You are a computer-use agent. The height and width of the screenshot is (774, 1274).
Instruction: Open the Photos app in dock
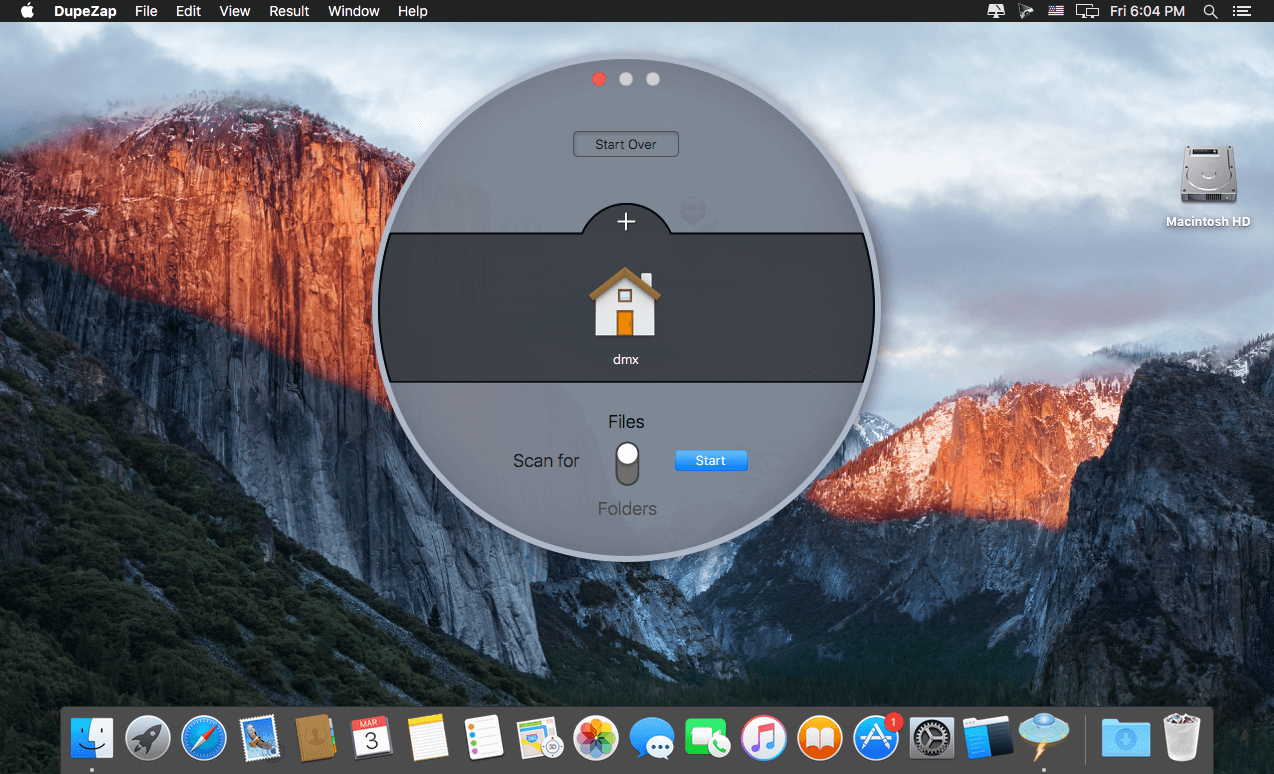pyautogui.click(x=596, y=740)
